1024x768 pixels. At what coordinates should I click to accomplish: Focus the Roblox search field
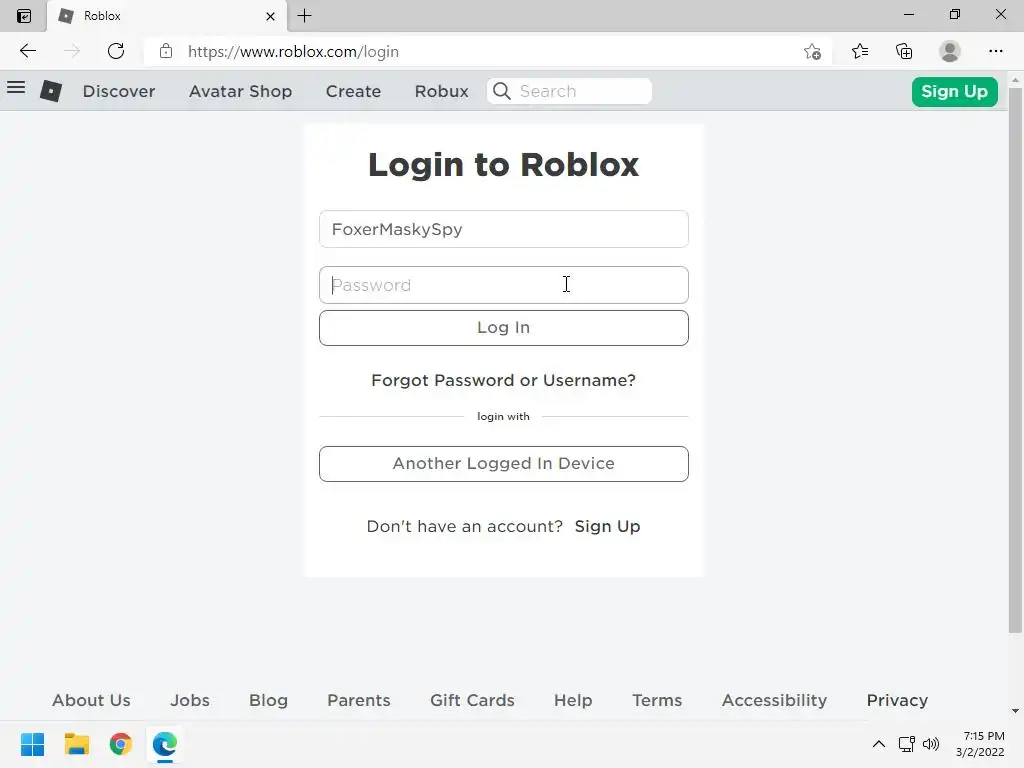coord(569,91)
